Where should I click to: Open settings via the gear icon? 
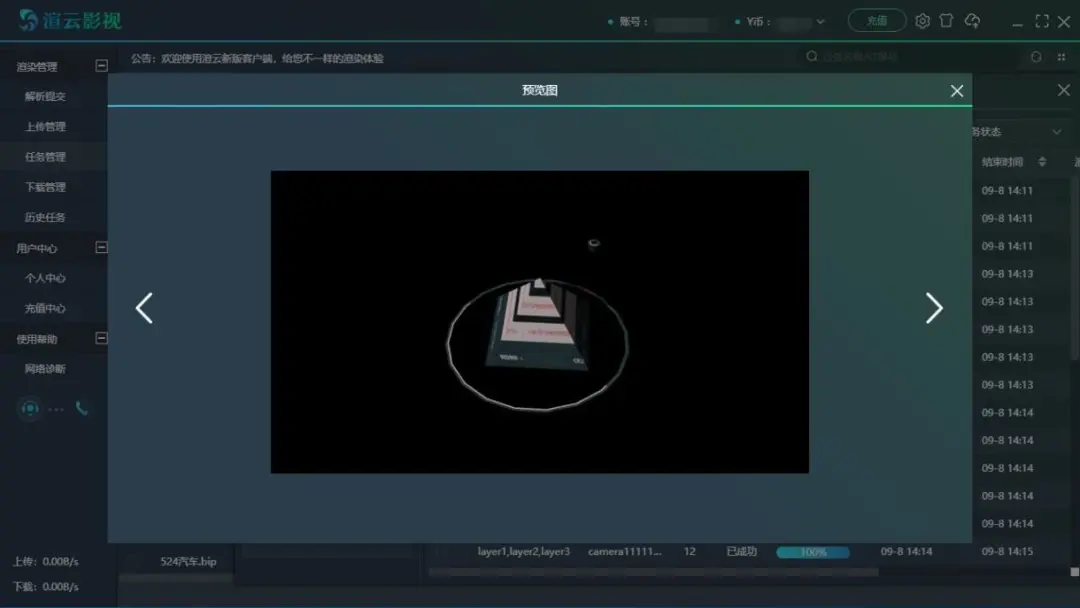(x=922, y=21)
